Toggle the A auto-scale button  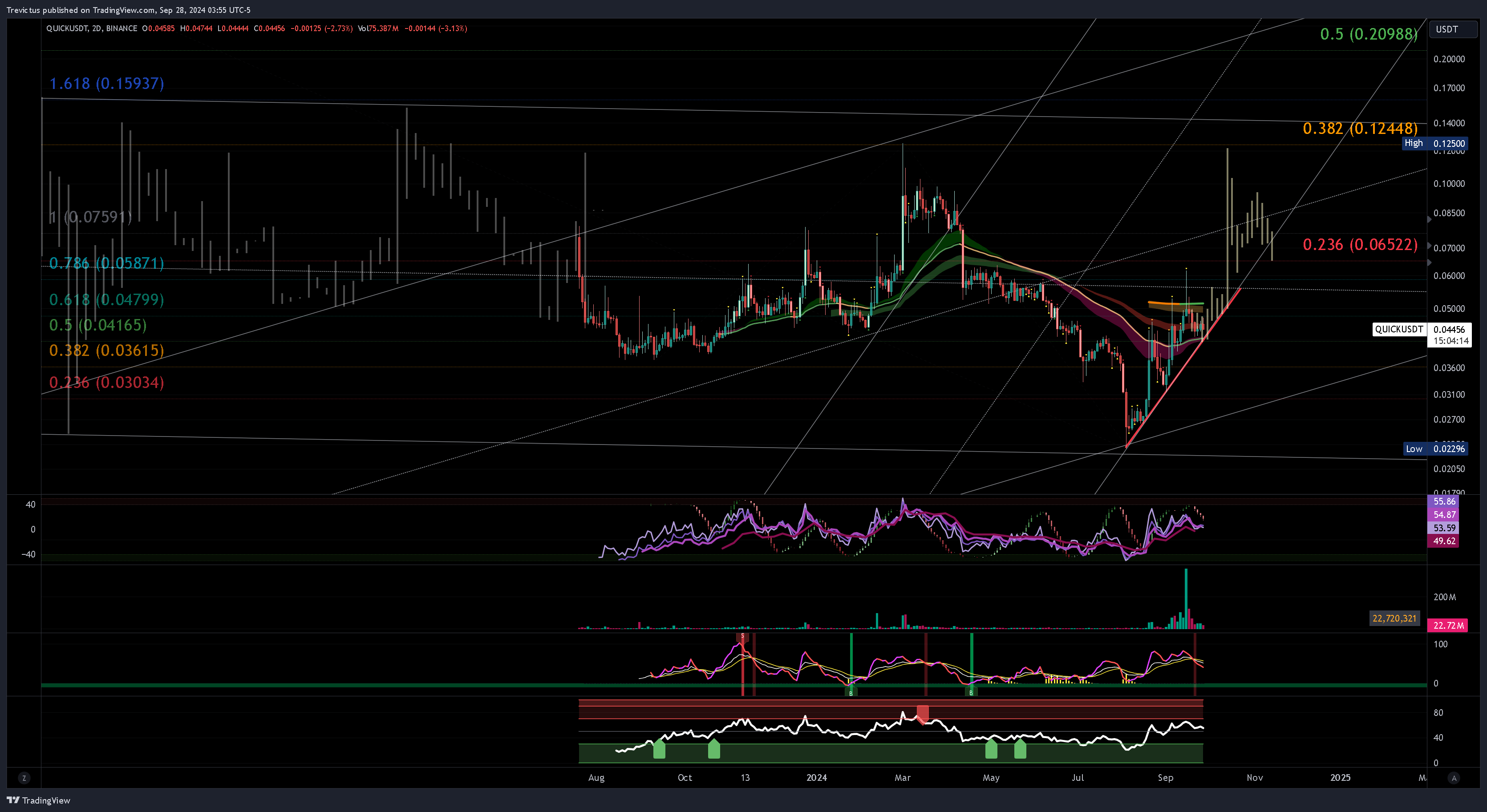tap(1454, 778)
